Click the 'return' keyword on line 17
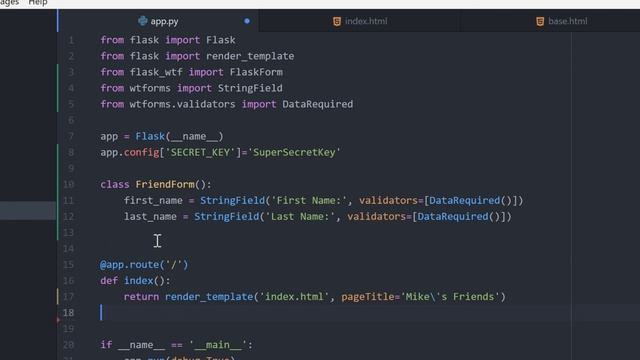The image size is (640, 360). click(141, 297)
